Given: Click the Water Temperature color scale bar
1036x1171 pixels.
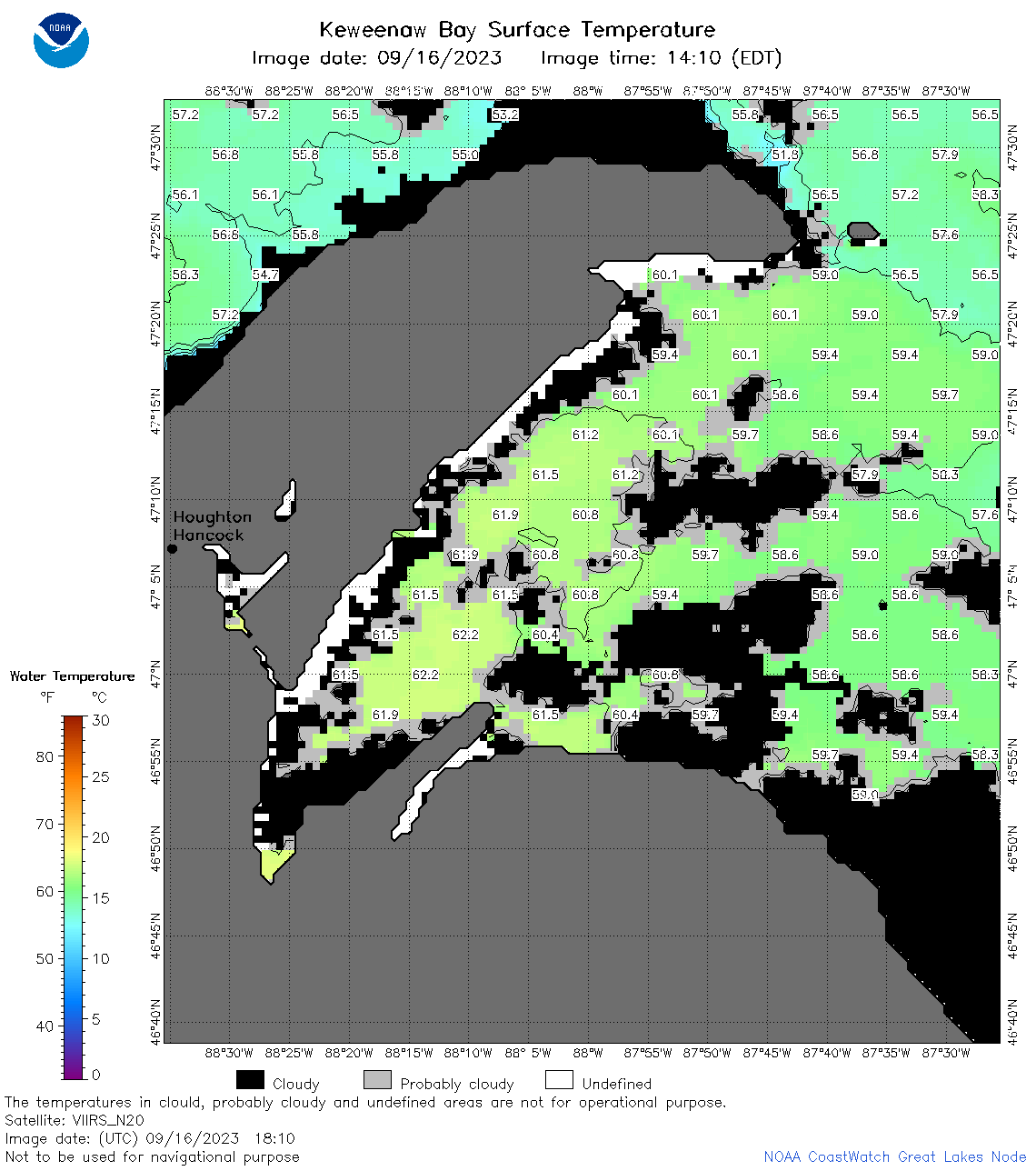Looking at the screenshot, I should coord(75,897).
